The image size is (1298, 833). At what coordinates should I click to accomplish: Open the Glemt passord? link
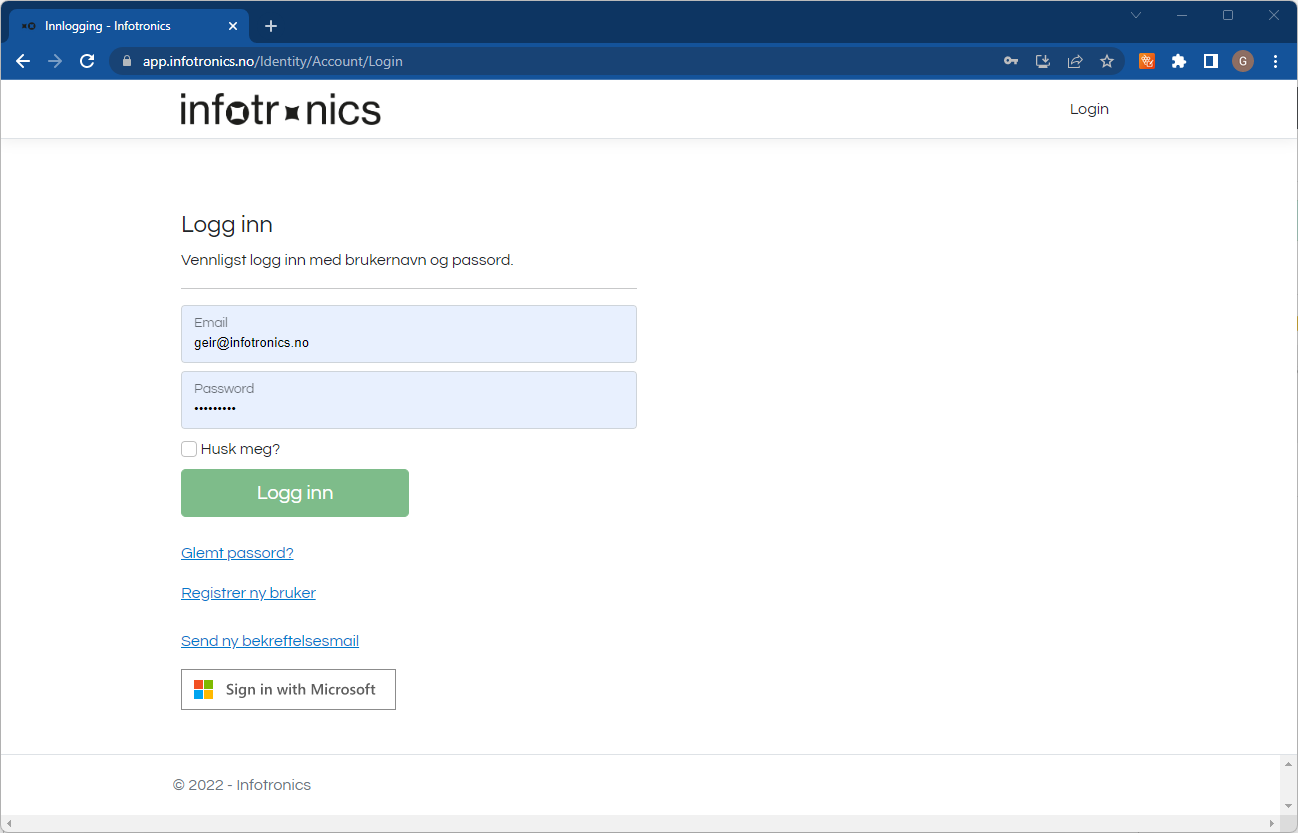tap(237, 553)
